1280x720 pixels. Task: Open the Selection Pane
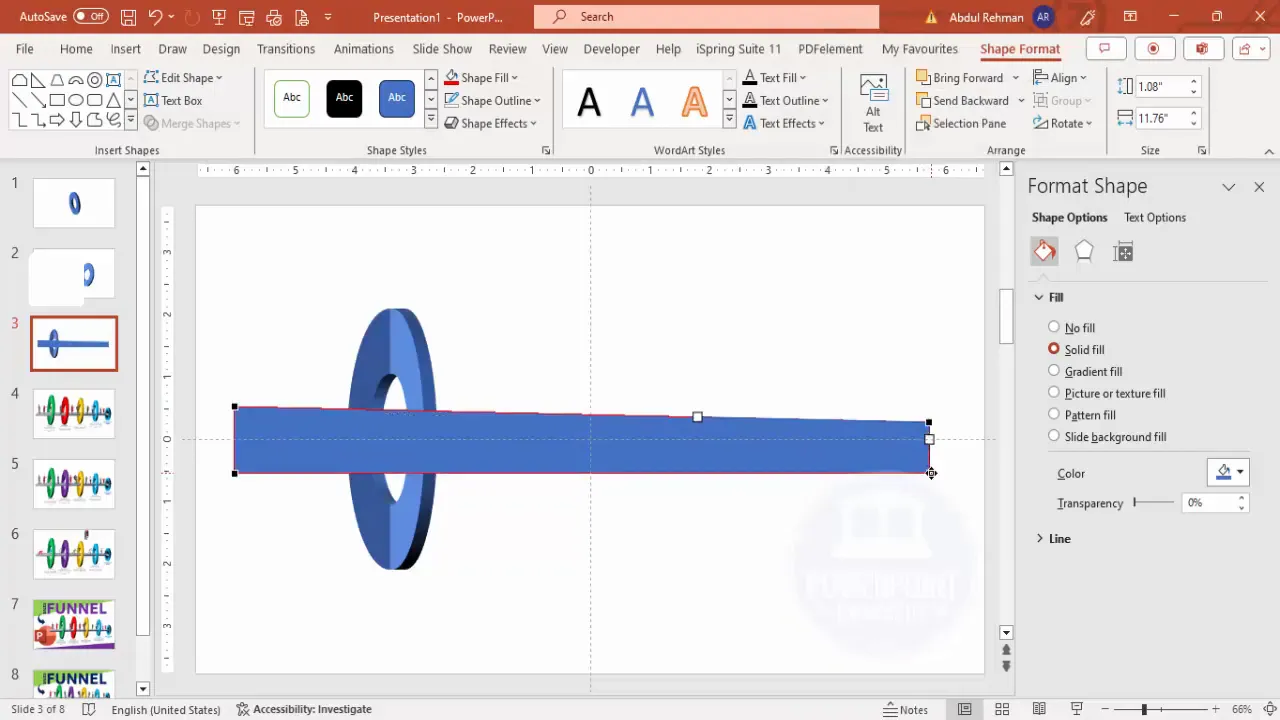(961, 123)
